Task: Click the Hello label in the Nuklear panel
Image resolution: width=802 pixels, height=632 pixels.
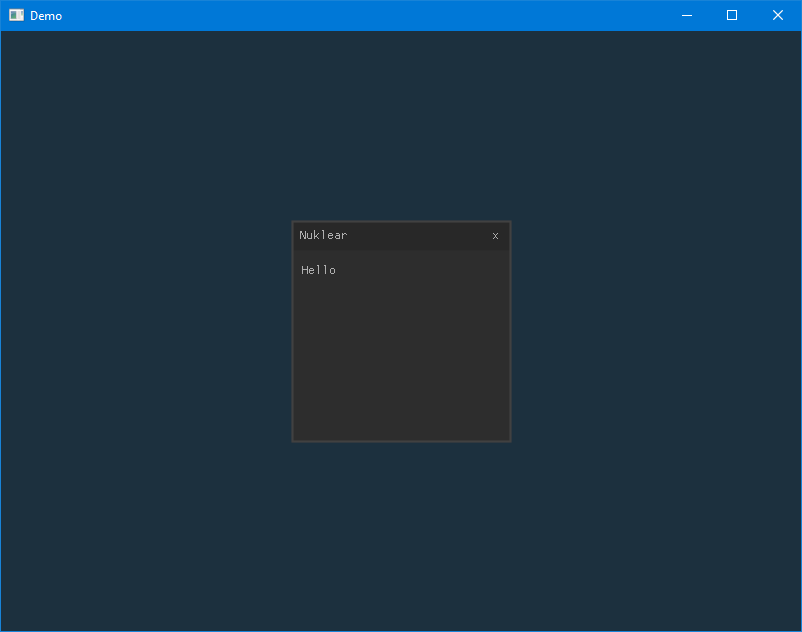Action: click(318, 270)
